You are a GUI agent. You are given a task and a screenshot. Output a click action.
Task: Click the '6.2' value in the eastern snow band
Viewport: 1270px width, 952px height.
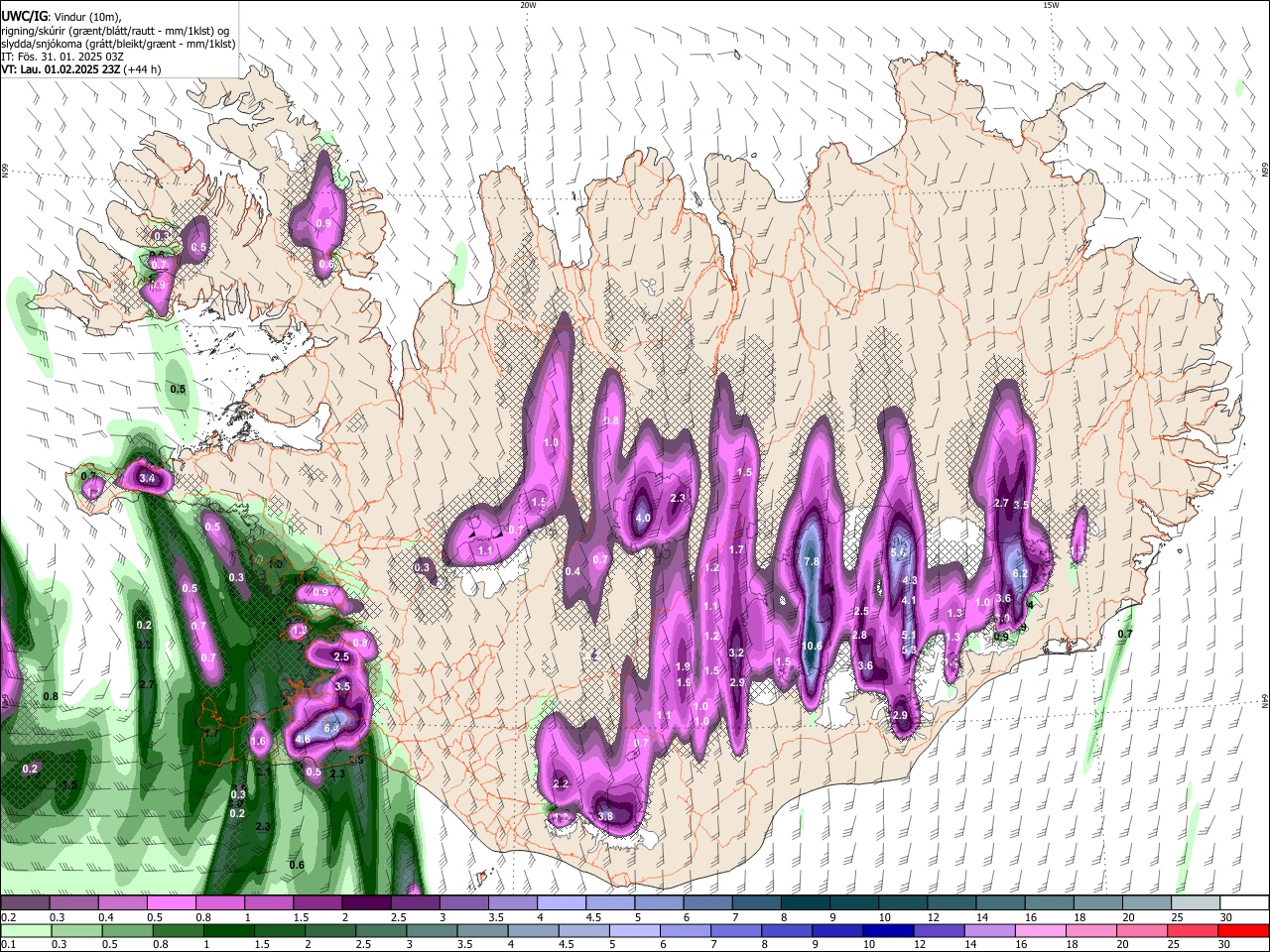[1019, 573]
